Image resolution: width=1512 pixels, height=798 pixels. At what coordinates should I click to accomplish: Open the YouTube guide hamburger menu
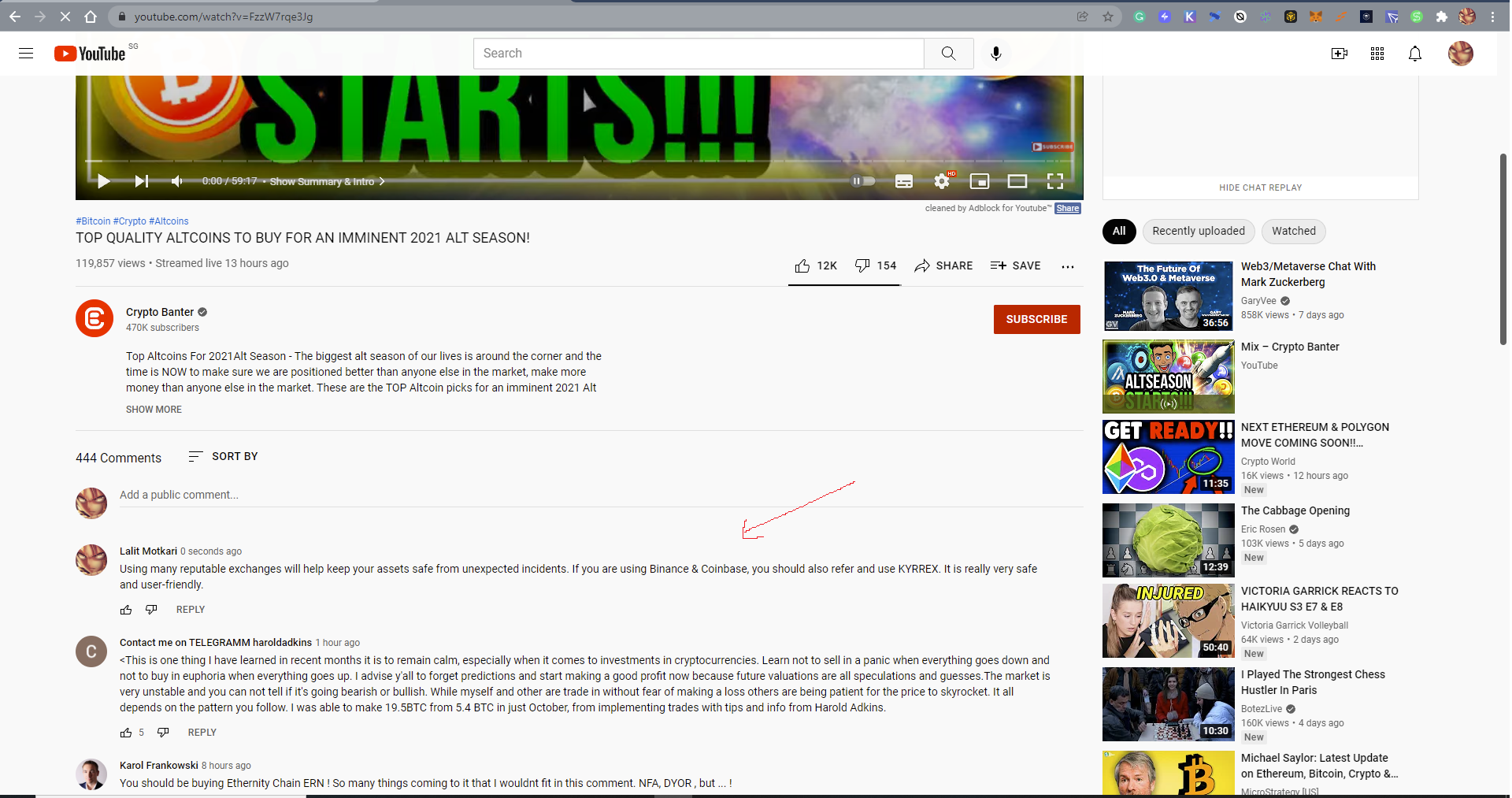pos(26,54)
